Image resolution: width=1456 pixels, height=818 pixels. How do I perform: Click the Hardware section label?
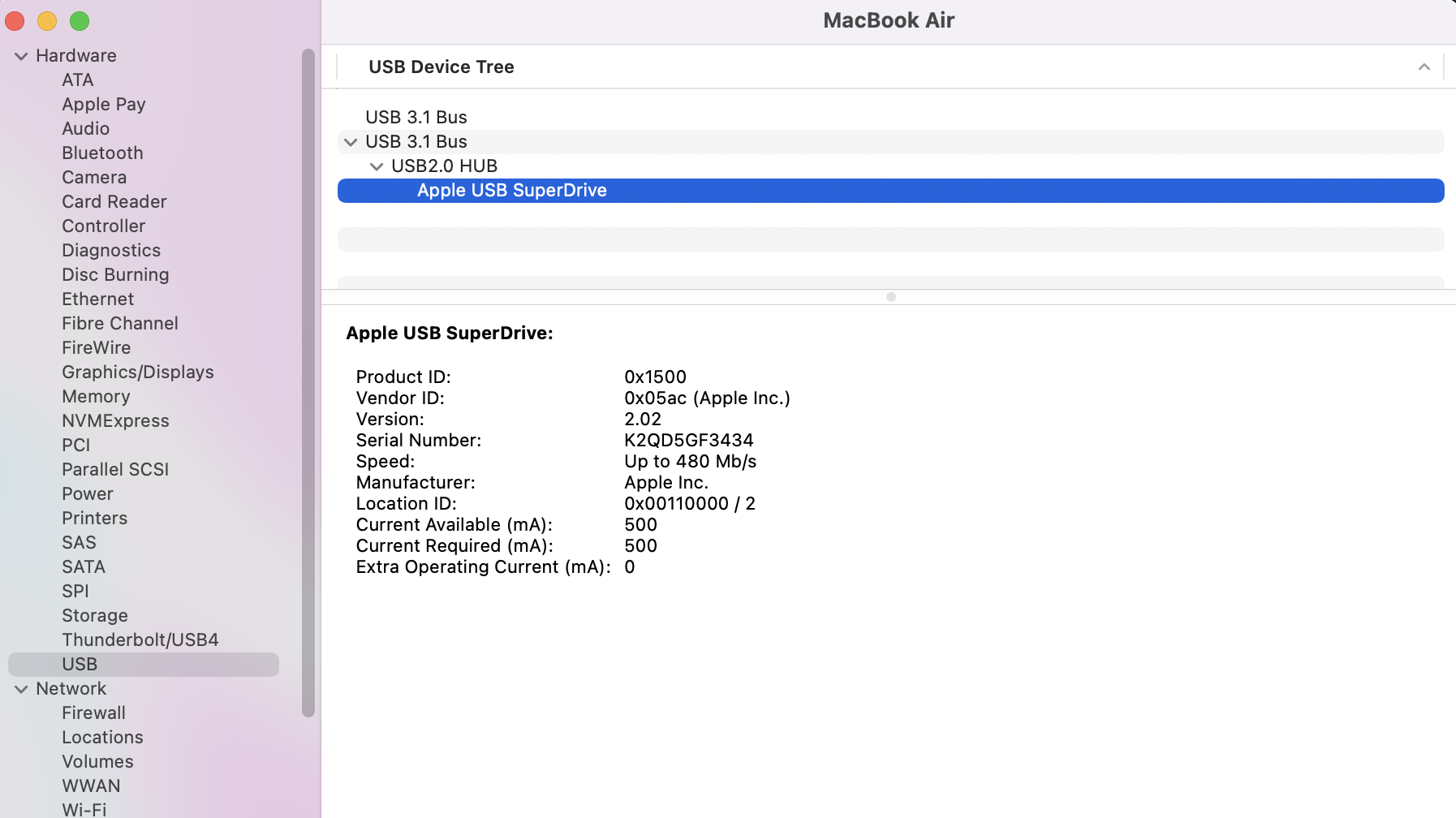click(x=76, y=56)
